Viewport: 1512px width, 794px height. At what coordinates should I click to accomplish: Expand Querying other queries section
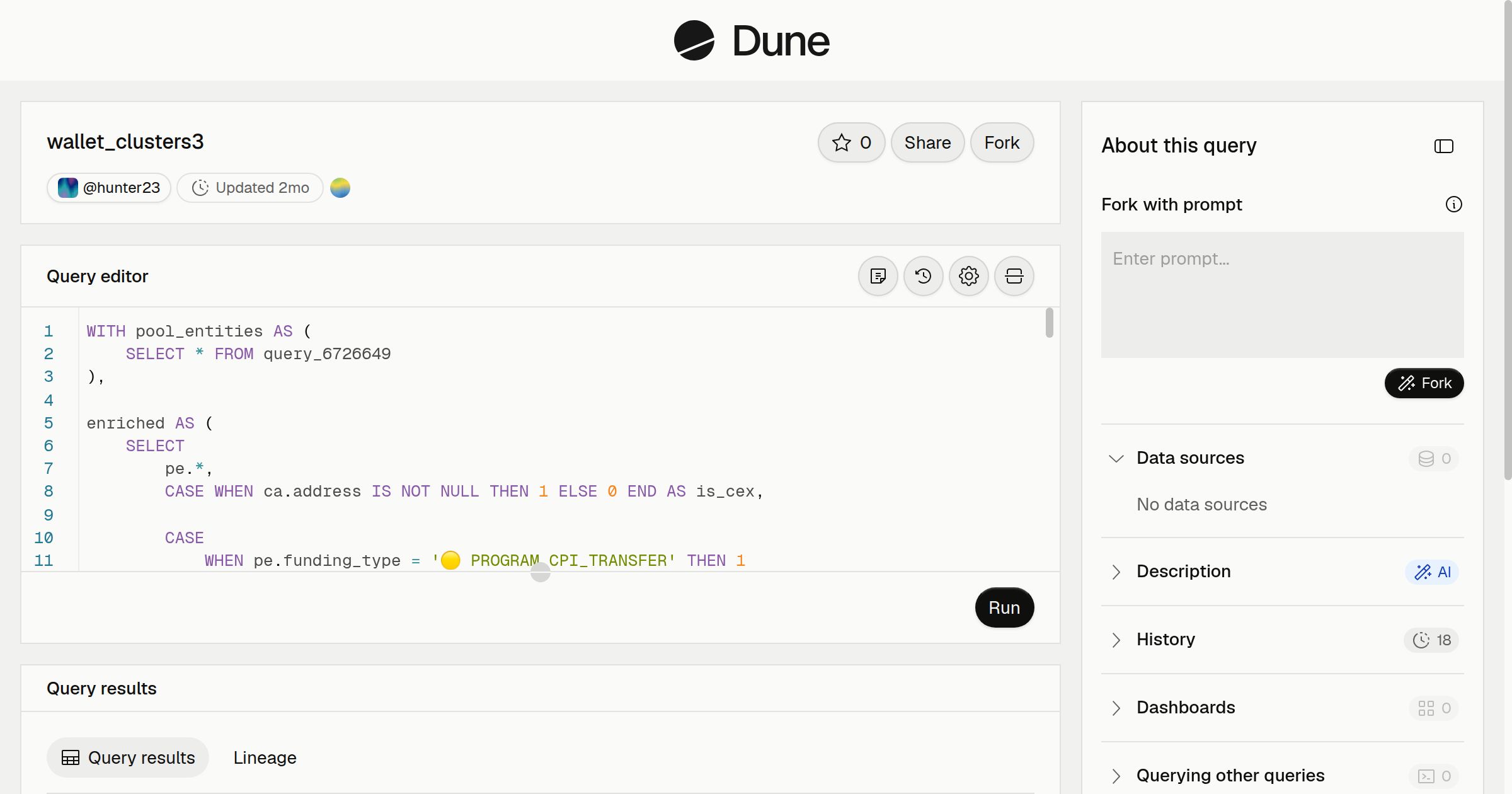tap(1116, 776)
